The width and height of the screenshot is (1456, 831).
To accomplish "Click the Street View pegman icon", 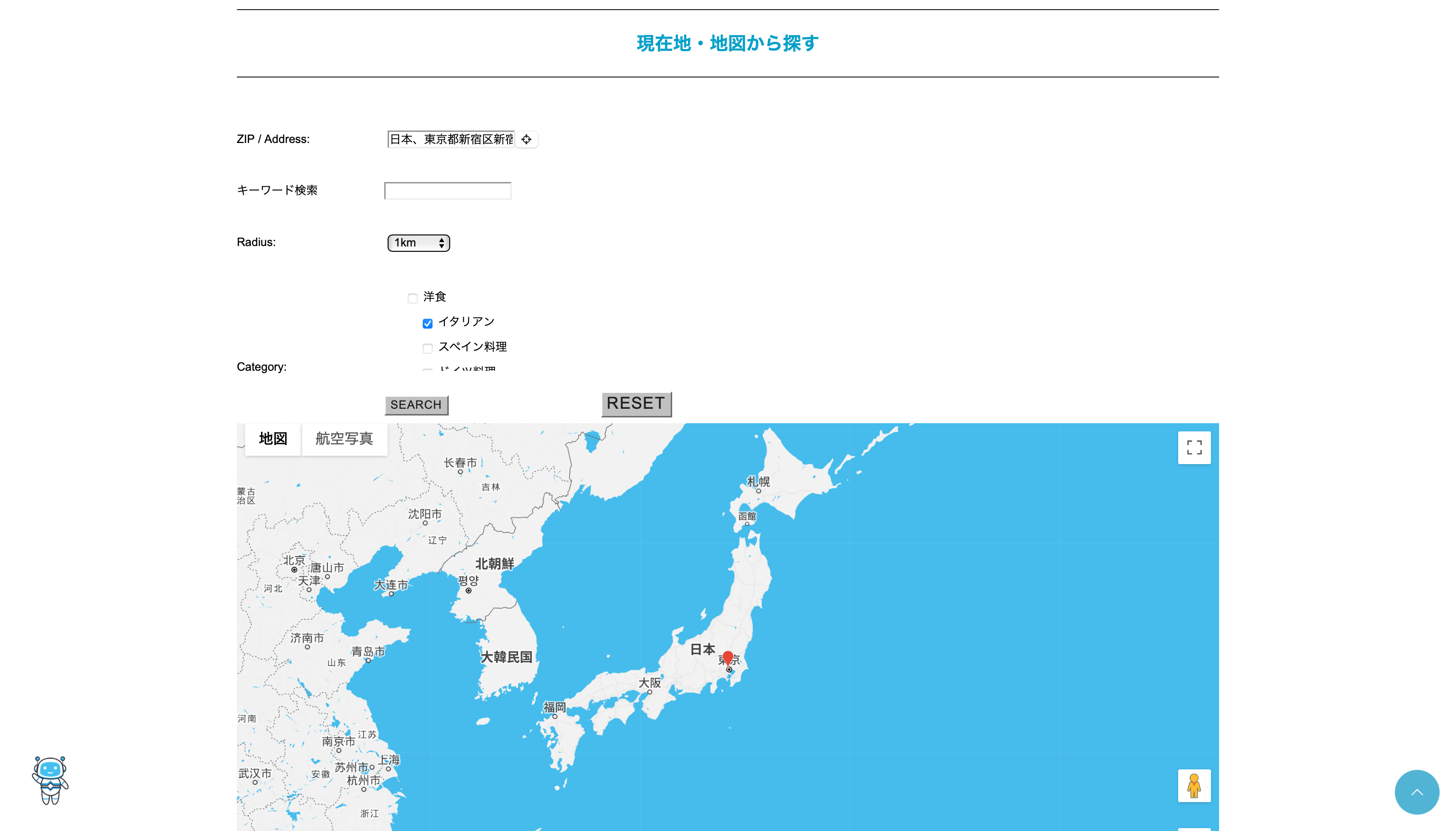I will coord(1194,785).
